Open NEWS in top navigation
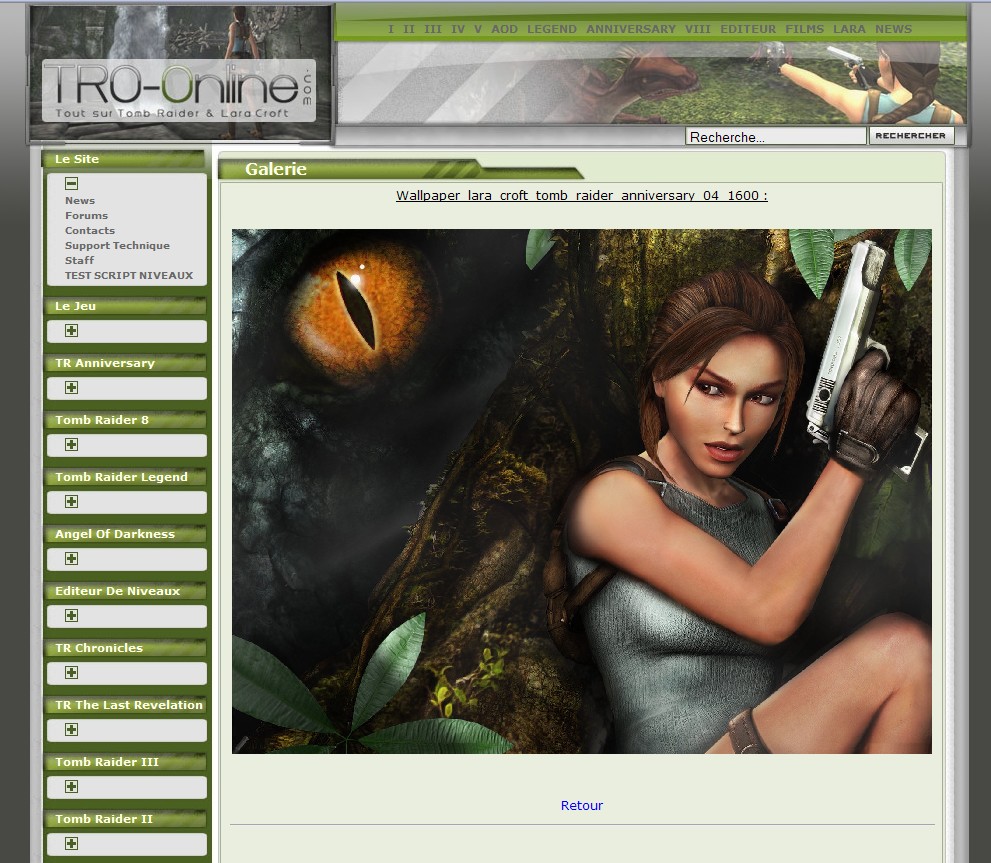 (894, 29)
